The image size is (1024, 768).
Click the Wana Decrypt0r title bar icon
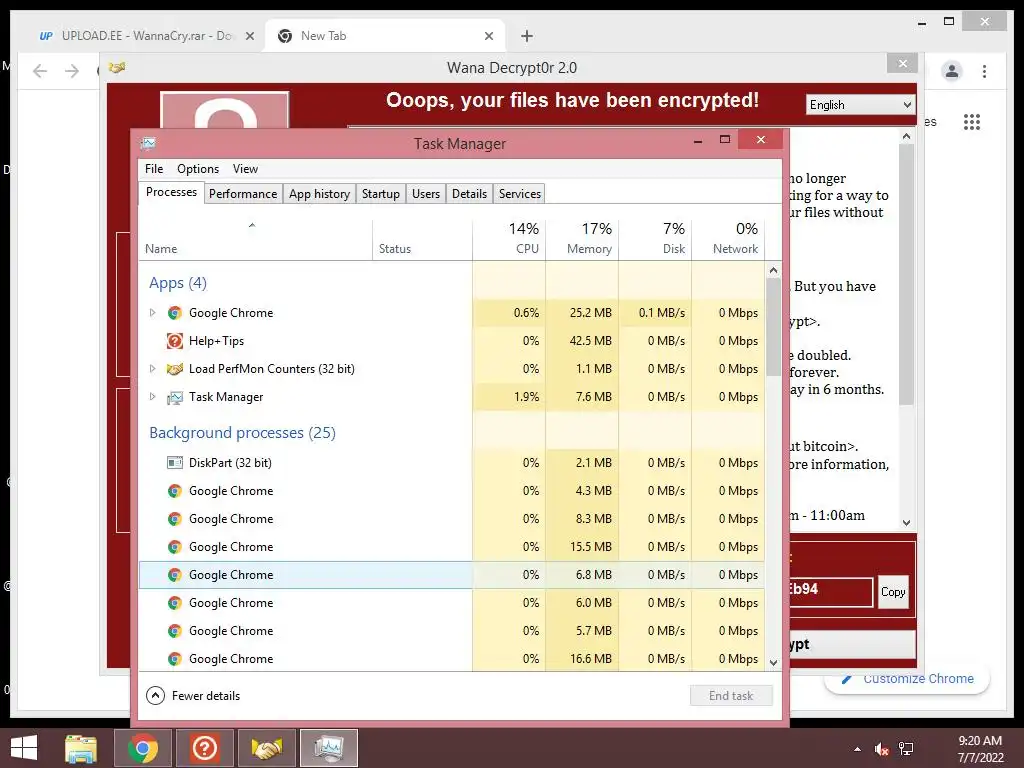tap(117, 67)
